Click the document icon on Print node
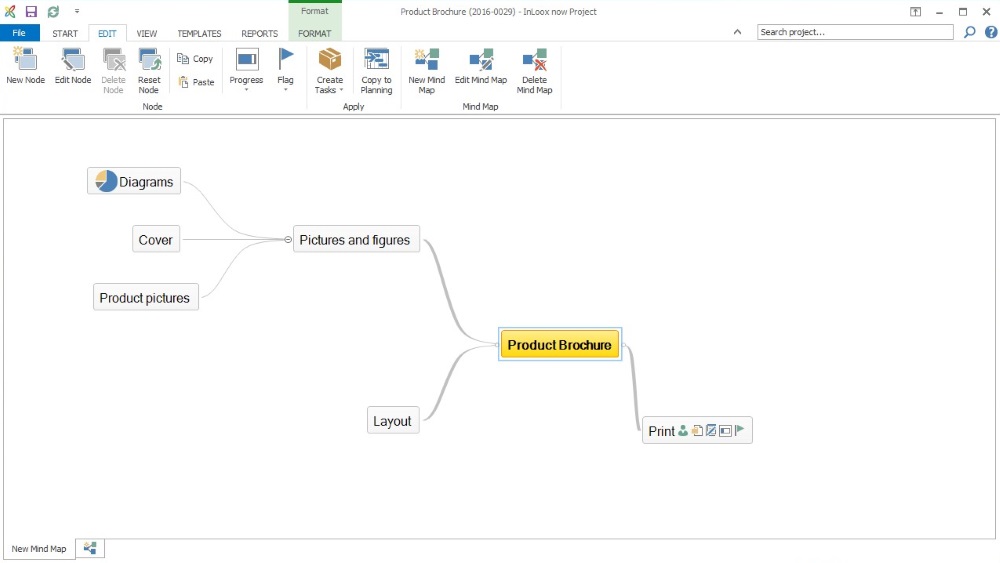Viewport: 1000px width, 563px height. point(697,430)
